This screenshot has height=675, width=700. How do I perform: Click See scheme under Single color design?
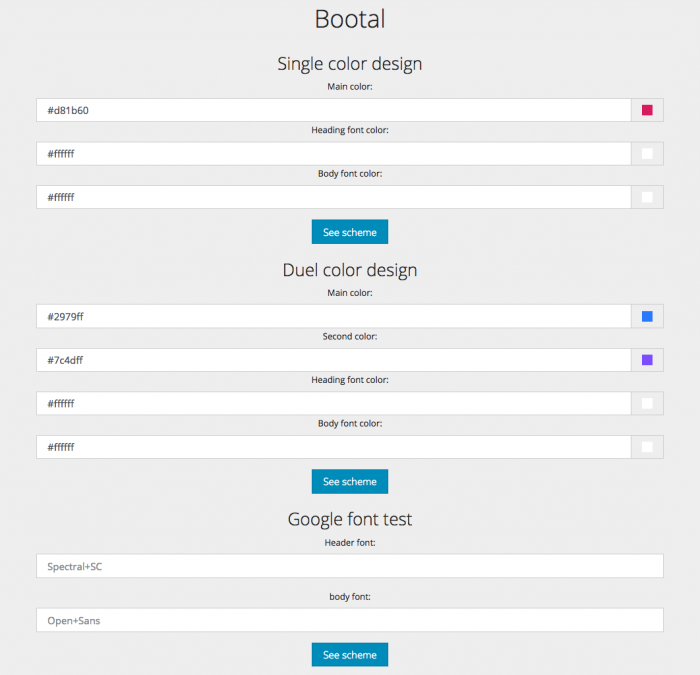click(350, 232)
